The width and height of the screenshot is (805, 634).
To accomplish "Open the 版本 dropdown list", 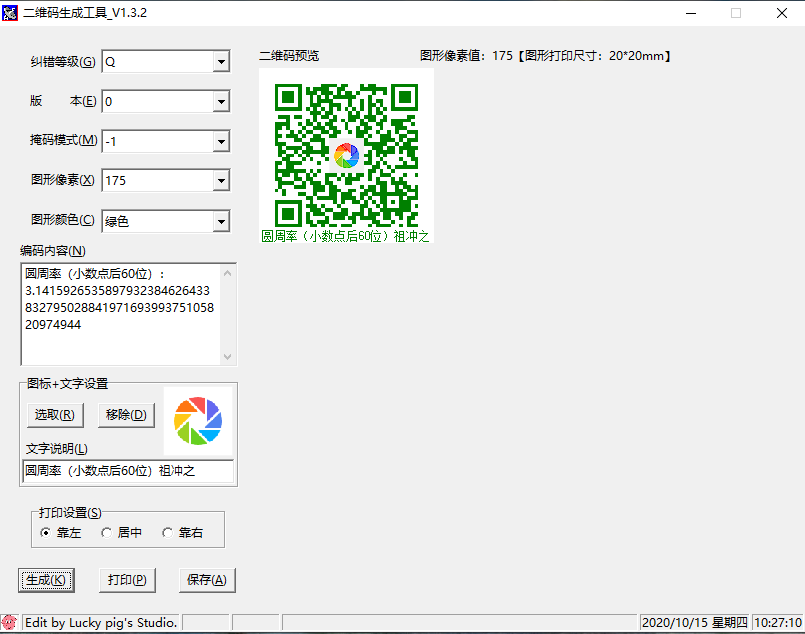I will tap(221, 101).
